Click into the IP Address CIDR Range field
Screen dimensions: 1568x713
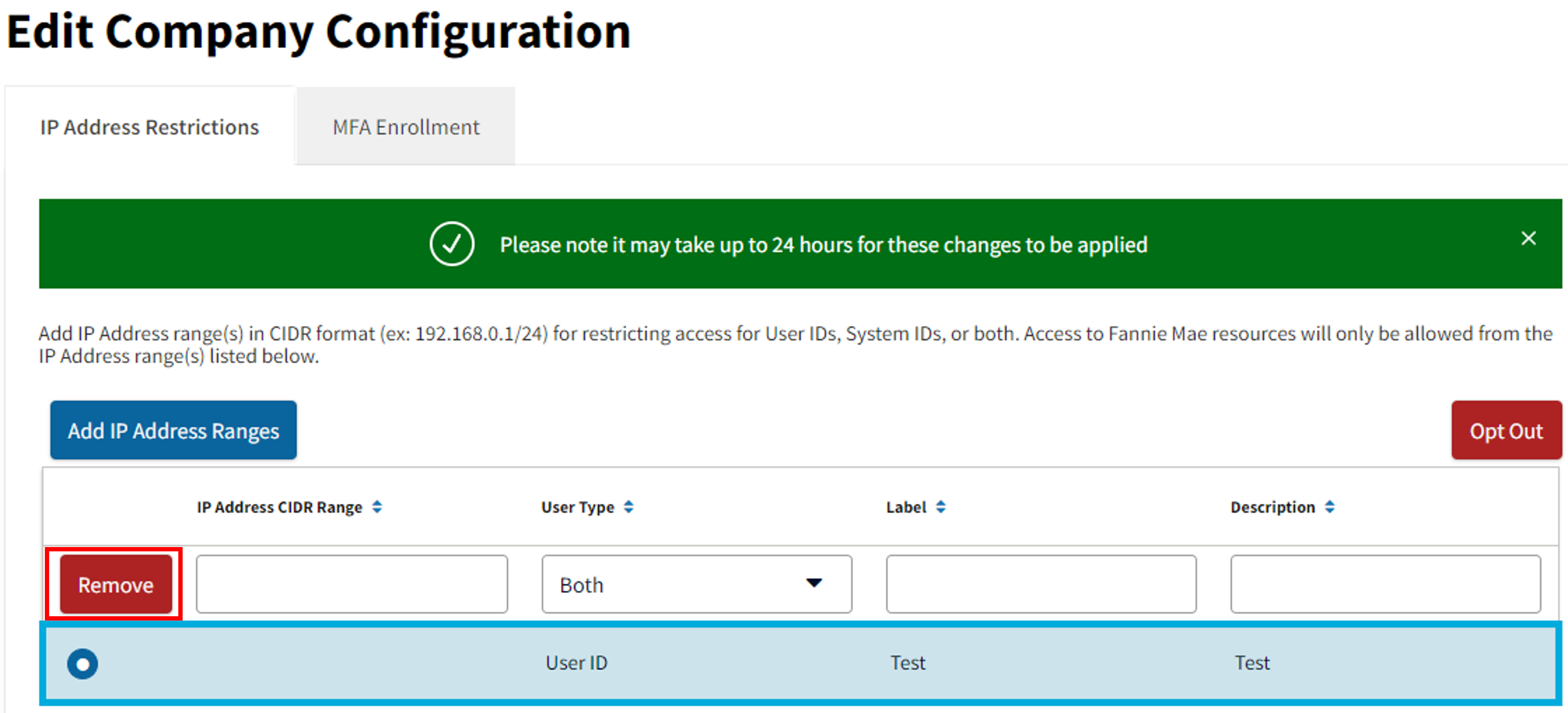coord(352,584)
